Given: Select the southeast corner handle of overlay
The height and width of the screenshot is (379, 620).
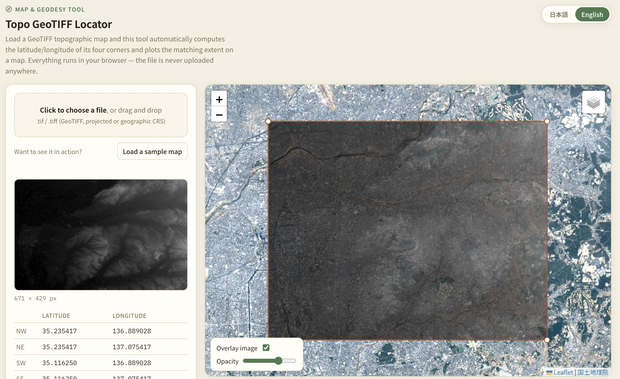Looking at the screenshot, I should (547, 339).
